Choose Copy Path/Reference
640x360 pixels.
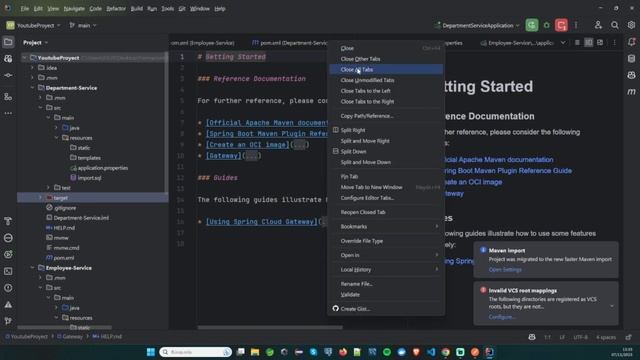[x=386, y=116]
